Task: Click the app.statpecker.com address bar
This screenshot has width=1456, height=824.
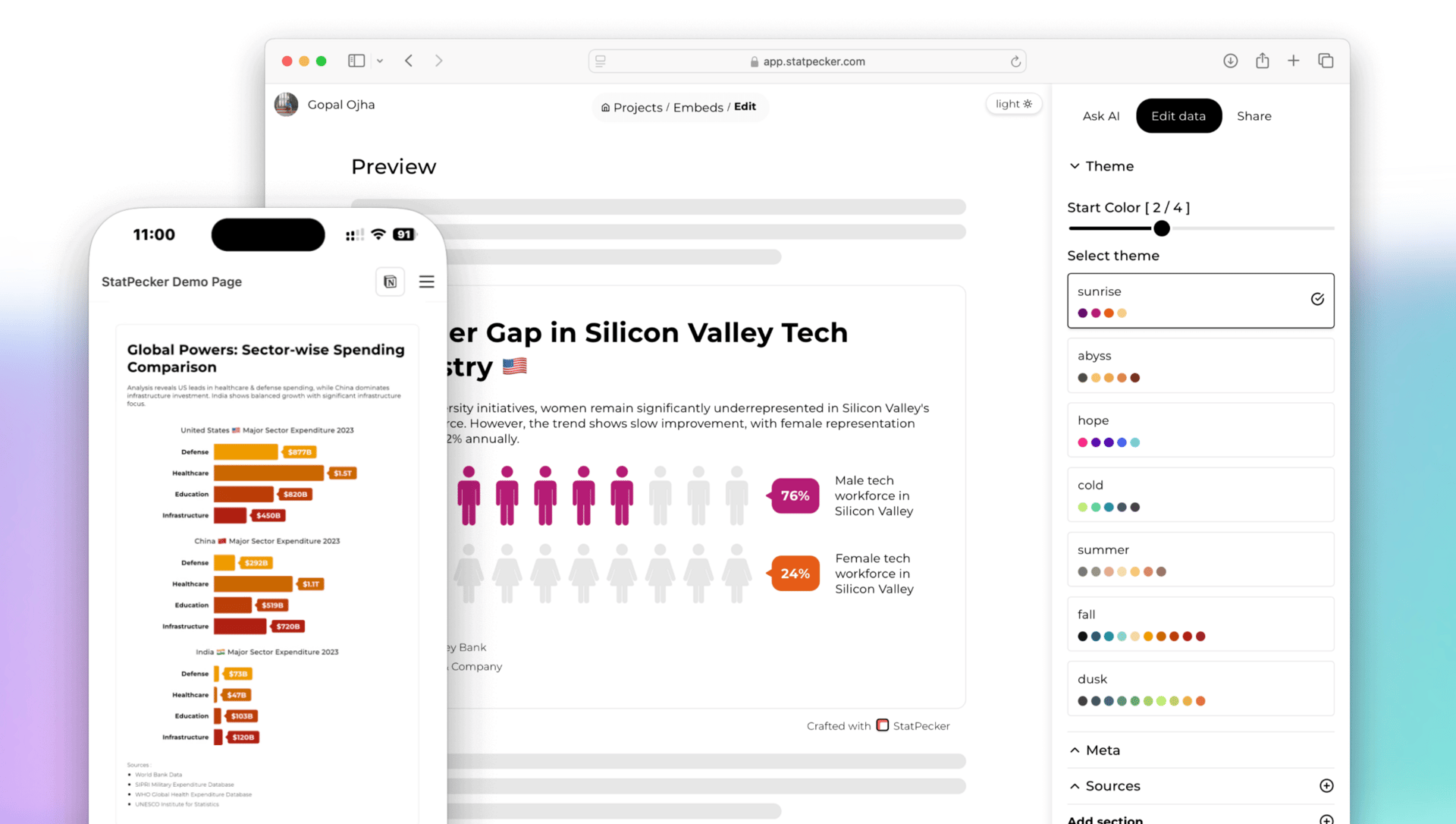Action: tap(807, 61)
